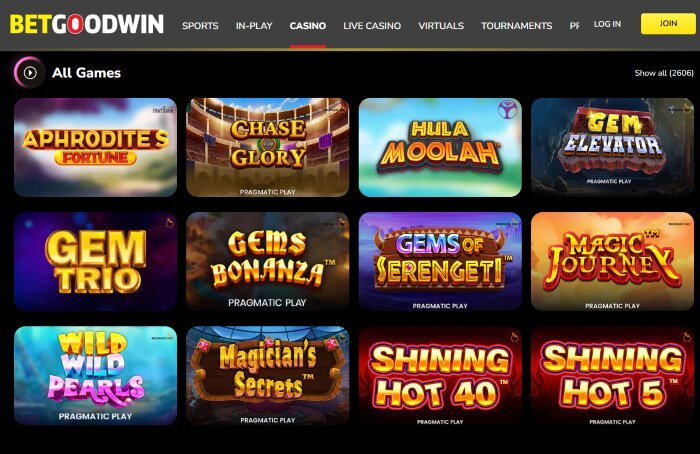Click provider badge icon on Hula Moolah tile
This screenshot has height=454, width=700.
pyautogui.click(x=508, y=109)
